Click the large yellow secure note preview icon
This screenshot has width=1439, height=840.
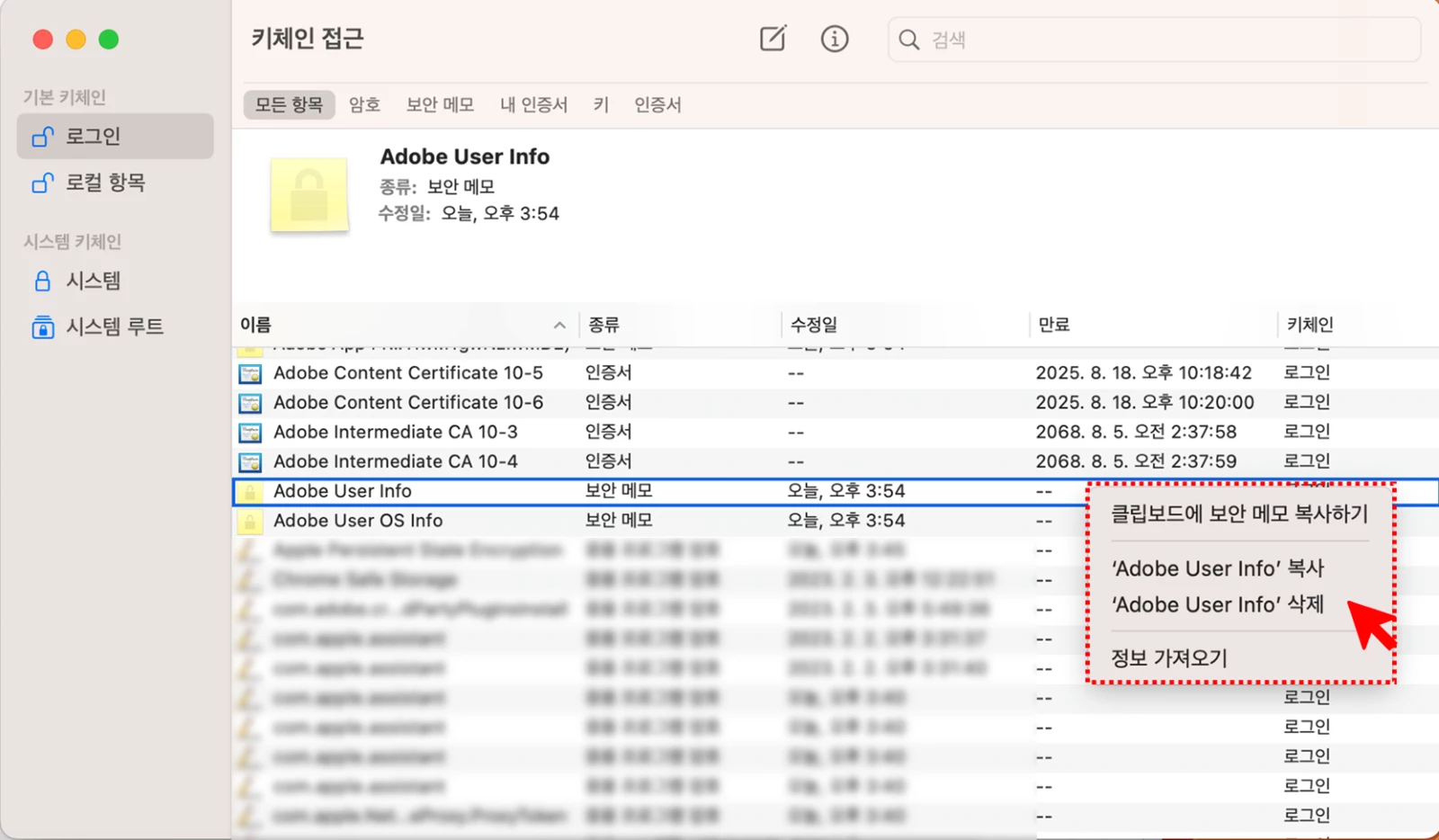(x=309, y=194)
